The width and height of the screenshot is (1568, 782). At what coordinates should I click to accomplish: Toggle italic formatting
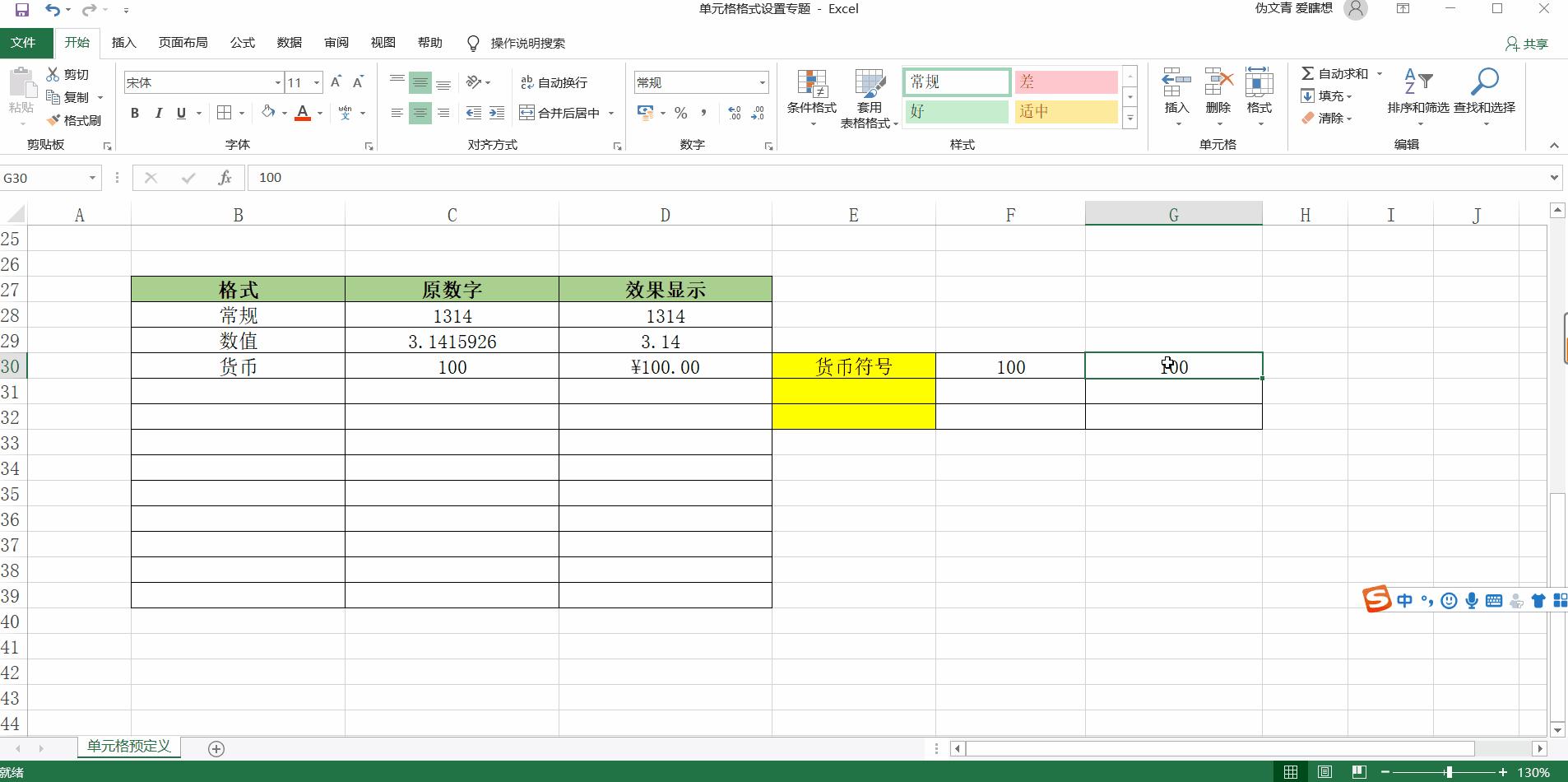(159, 114)
